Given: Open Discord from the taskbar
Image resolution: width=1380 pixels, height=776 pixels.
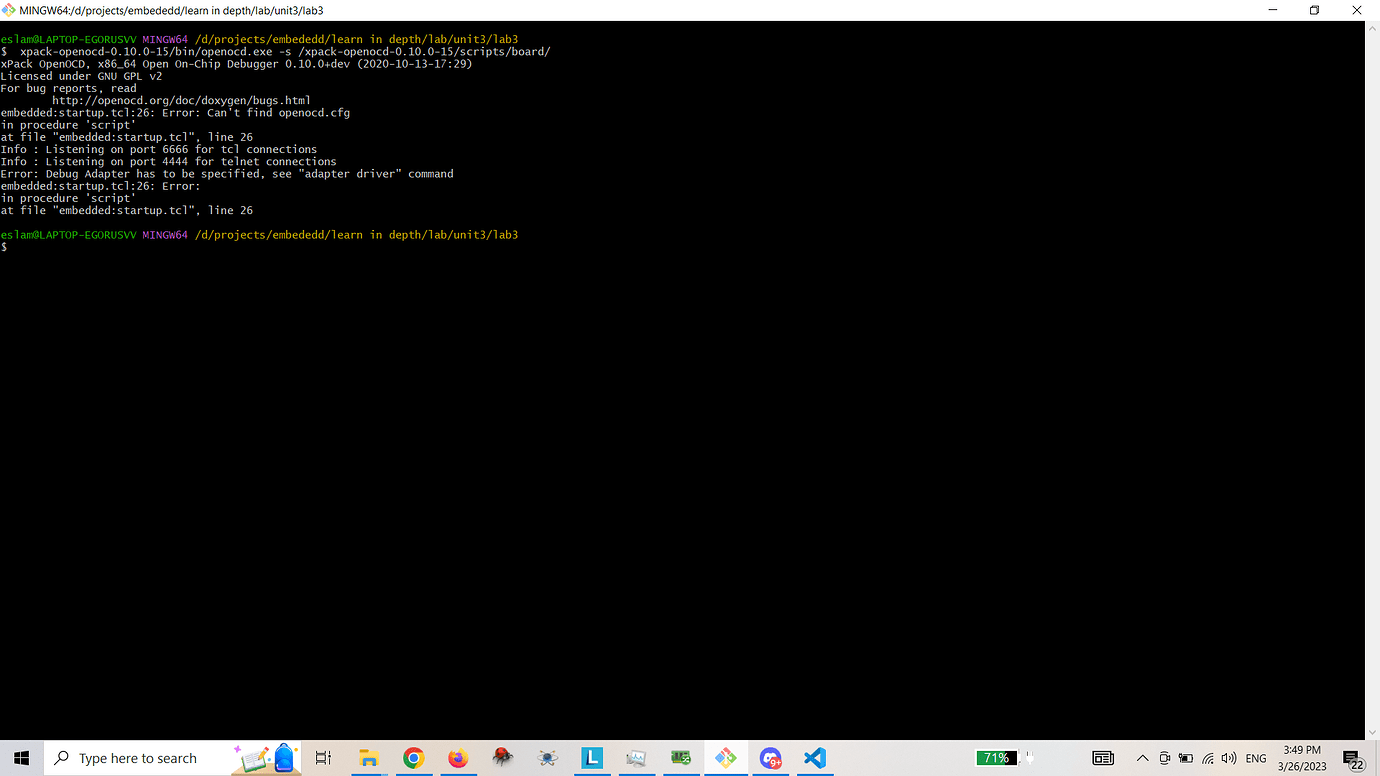Looking at the screenshot, I should pos(770,758).
